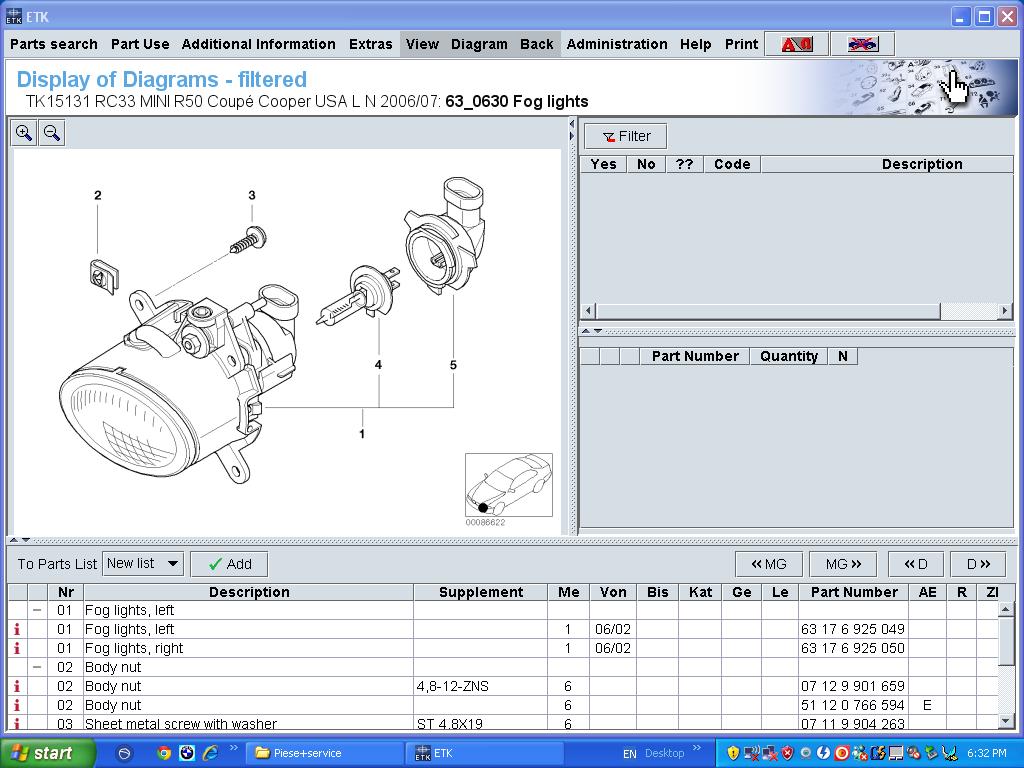Click the car location thumbnail in diagram

tap(508, 485)
